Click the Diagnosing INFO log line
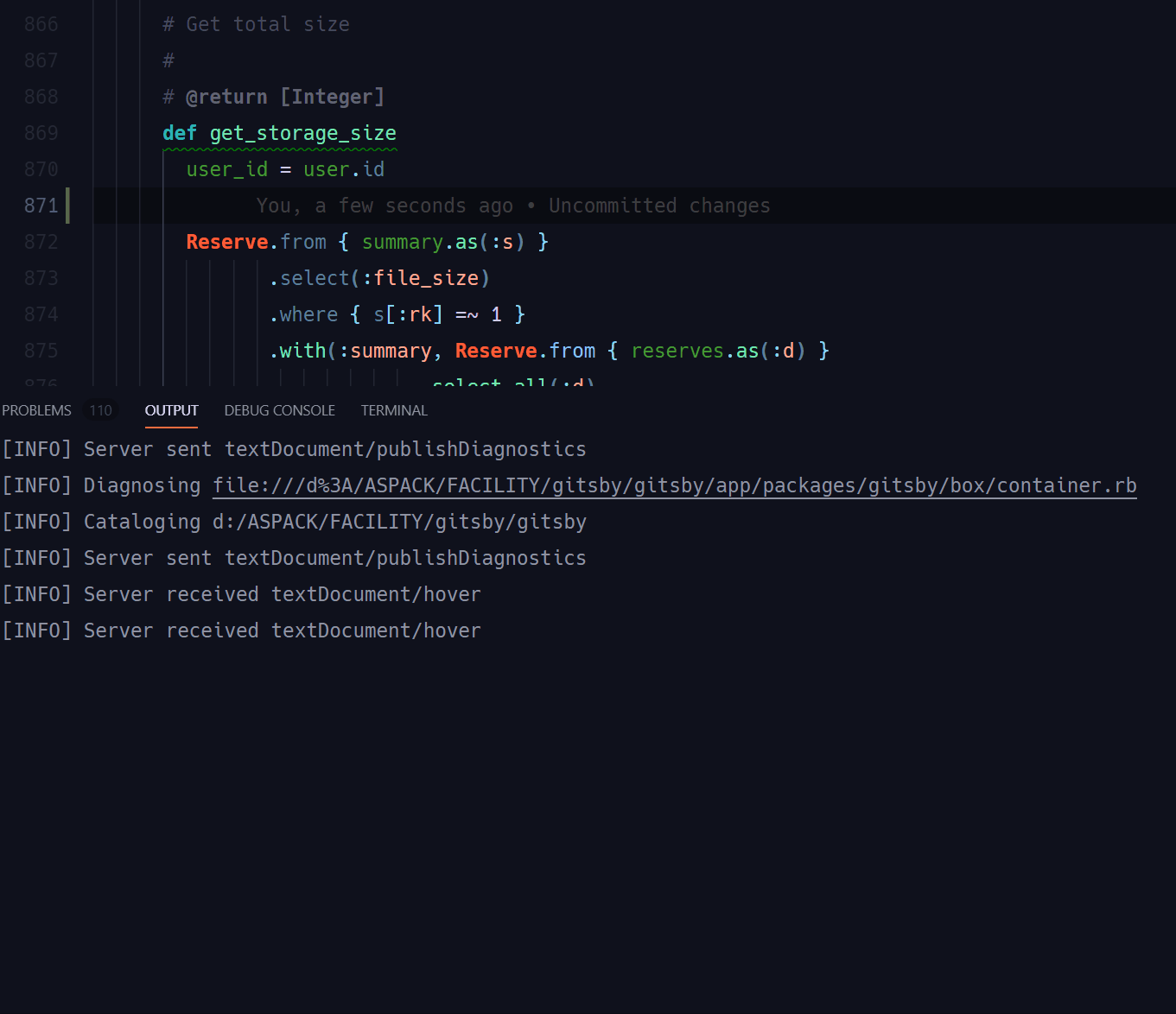Image resolution: width=1176 pixels, height=1014 pixels. [x=142, y=485]
